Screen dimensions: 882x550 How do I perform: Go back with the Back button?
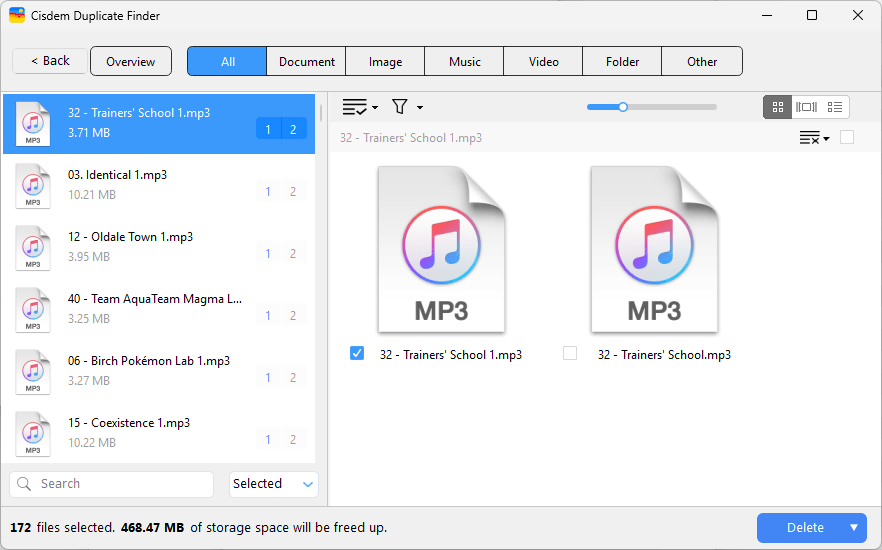(50, 61)
